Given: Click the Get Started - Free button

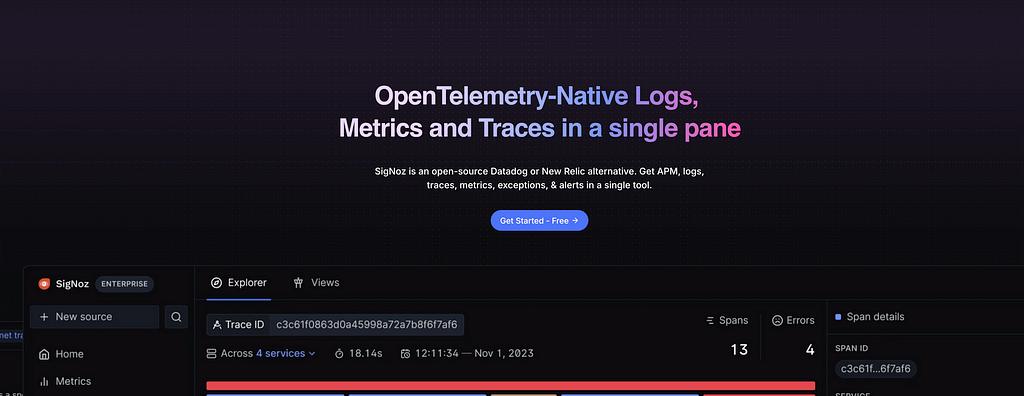Looking at the screenshot, I should point(539,221).
